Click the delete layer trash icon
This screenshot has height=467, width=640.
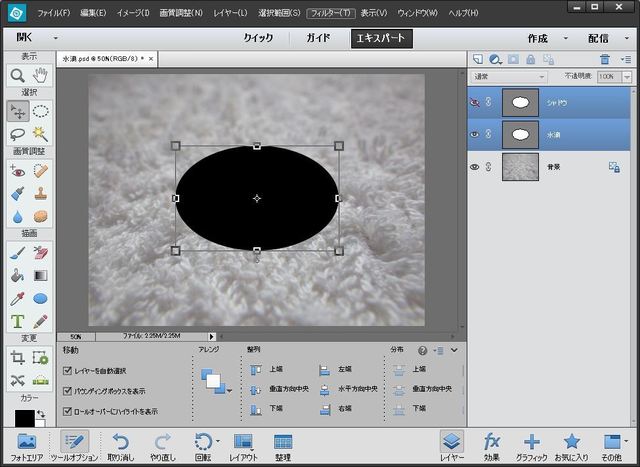coord(604,60)
